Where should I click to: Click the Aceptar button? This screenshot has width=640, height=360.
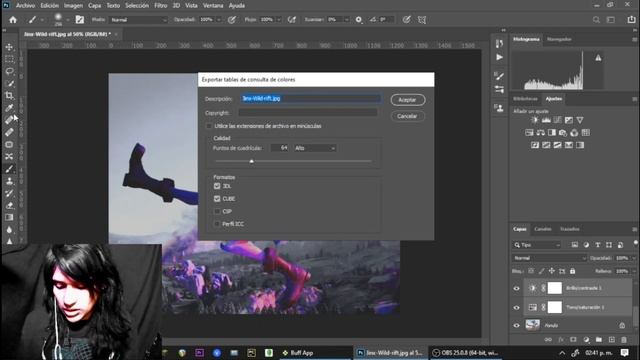click(407, 100)
